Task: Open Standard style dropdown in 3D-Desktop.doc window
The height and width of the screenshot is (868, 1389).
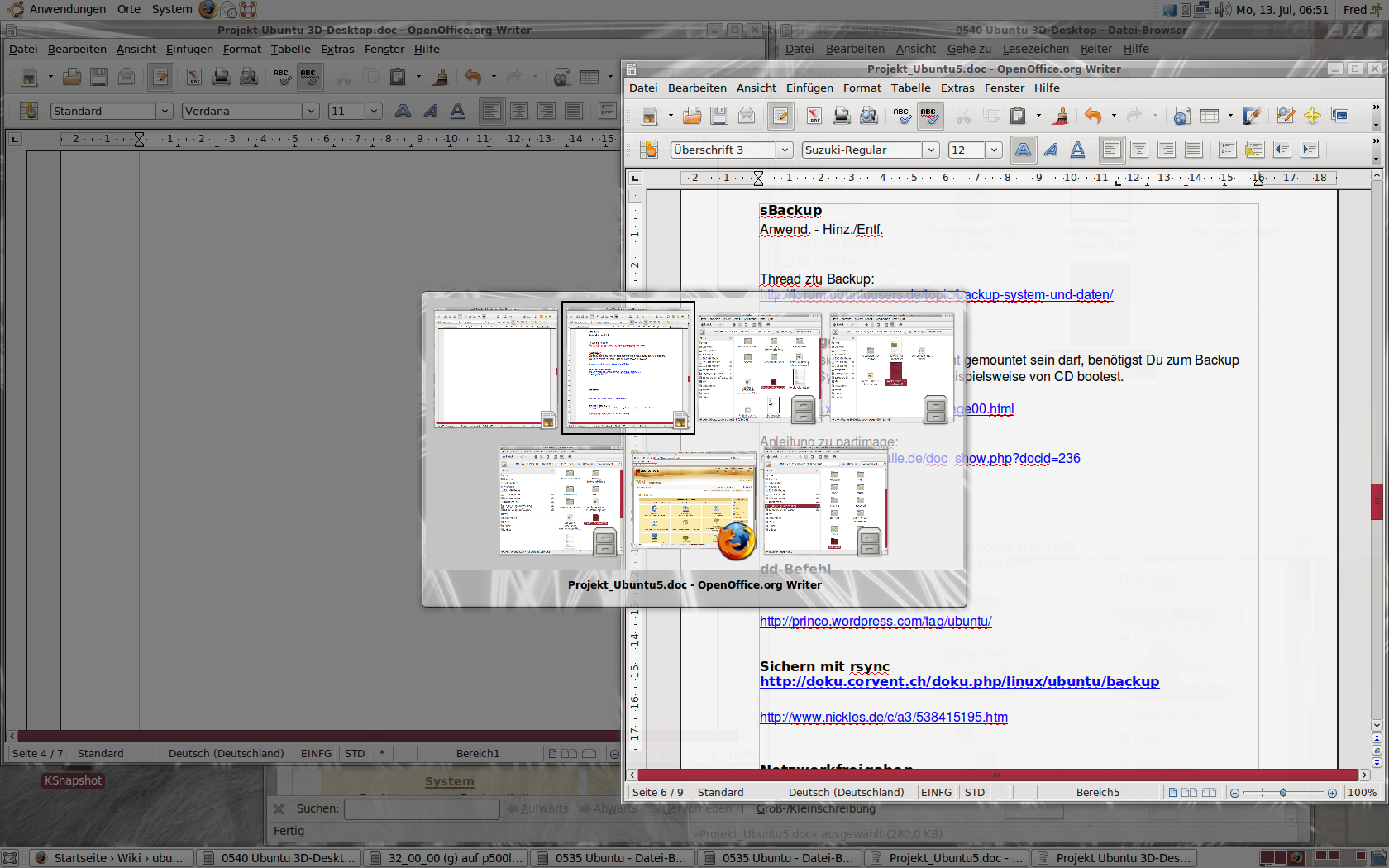Action: (x=165, y=111)
